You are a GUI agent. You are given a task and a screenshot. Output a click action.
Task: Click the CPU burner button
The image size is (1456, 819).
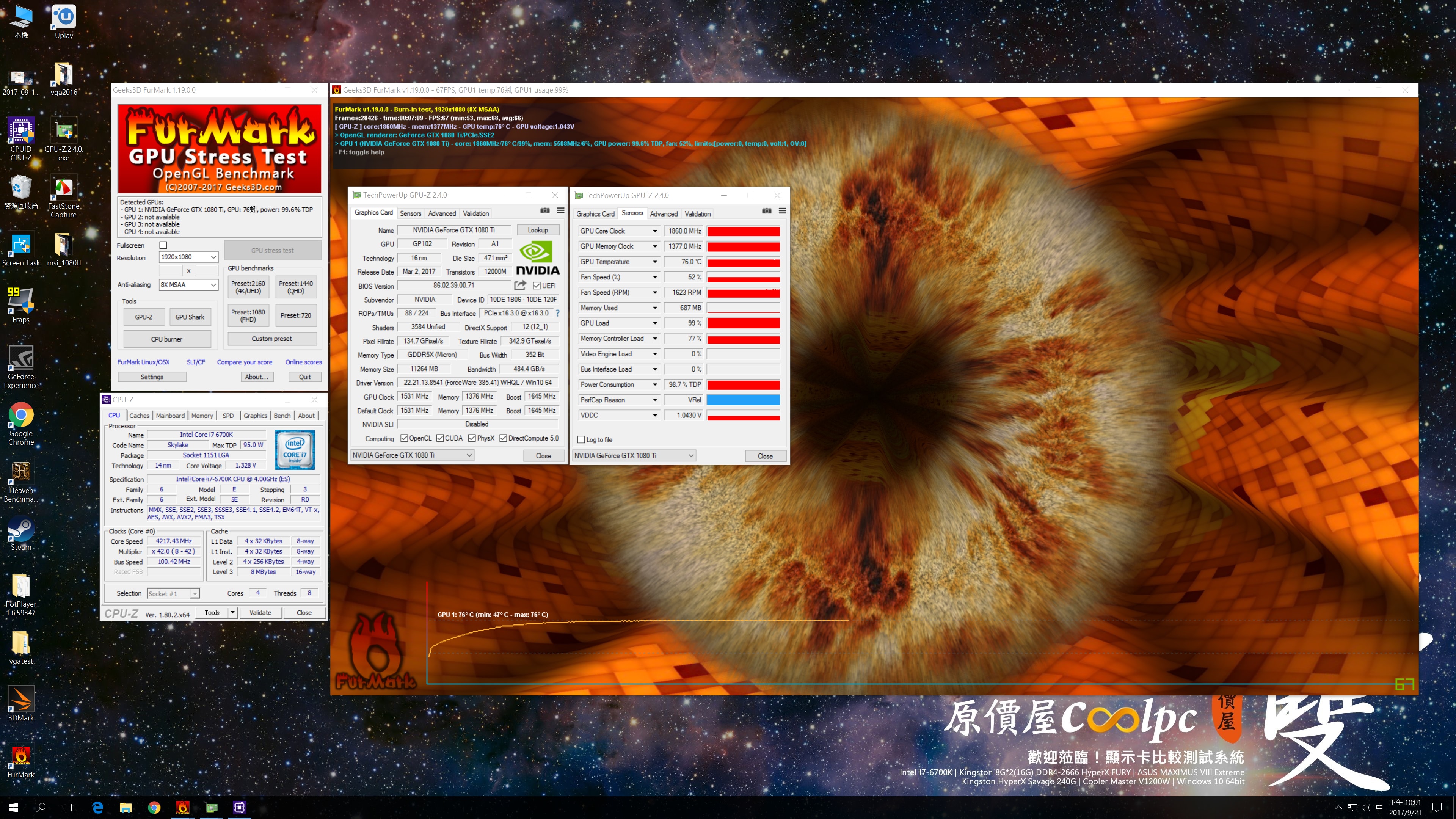point(167,339)
